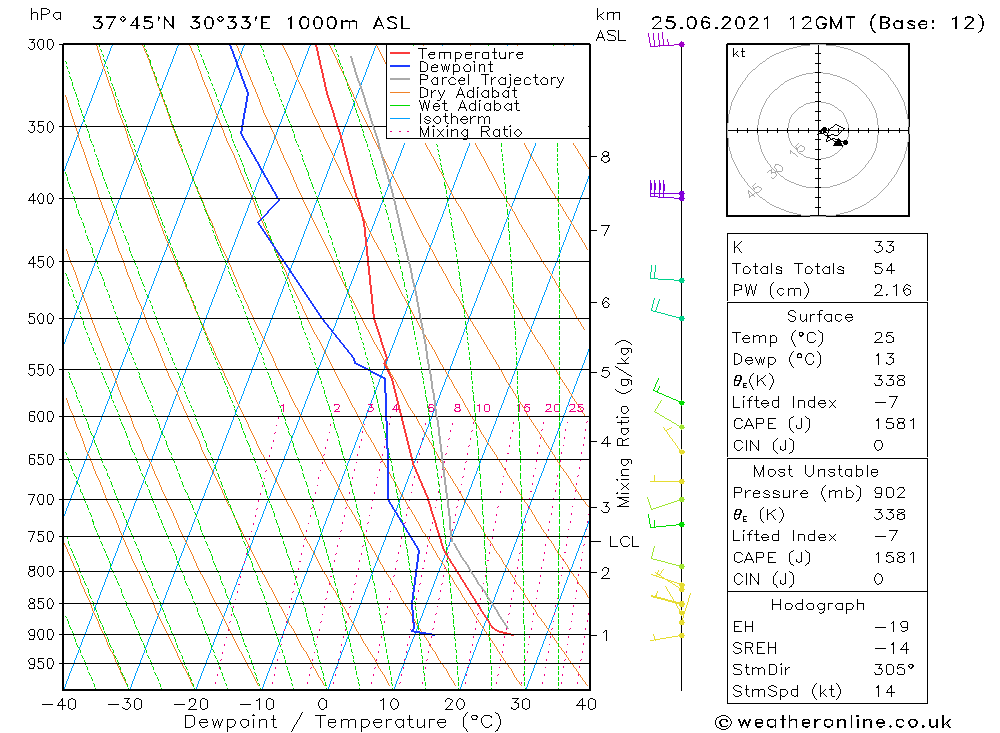
Task: Click the Parcel Trajectory legend label
Action: click(491, 80)
